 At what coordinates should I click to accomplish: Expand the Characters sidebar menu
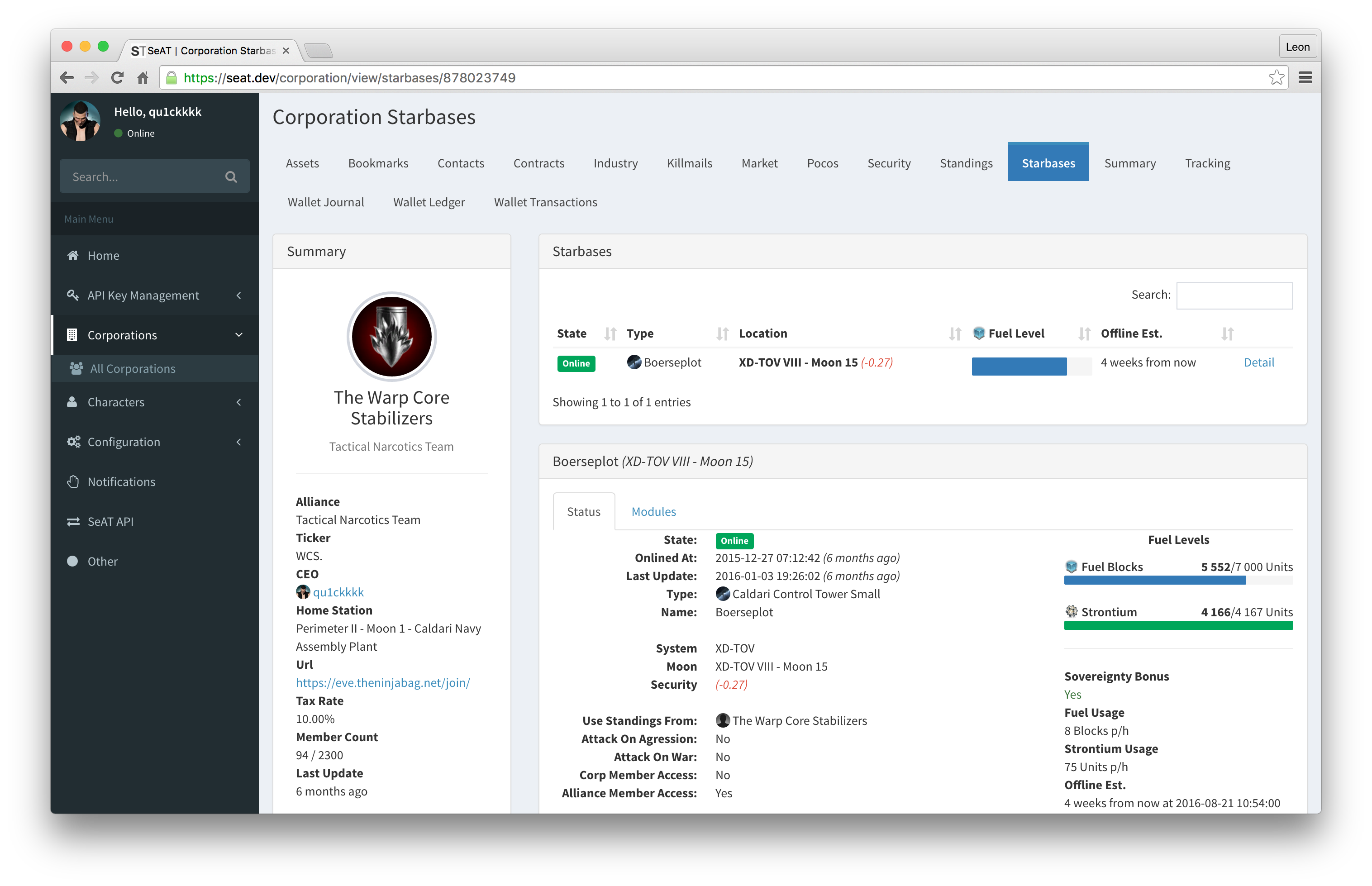coord(116,402)
